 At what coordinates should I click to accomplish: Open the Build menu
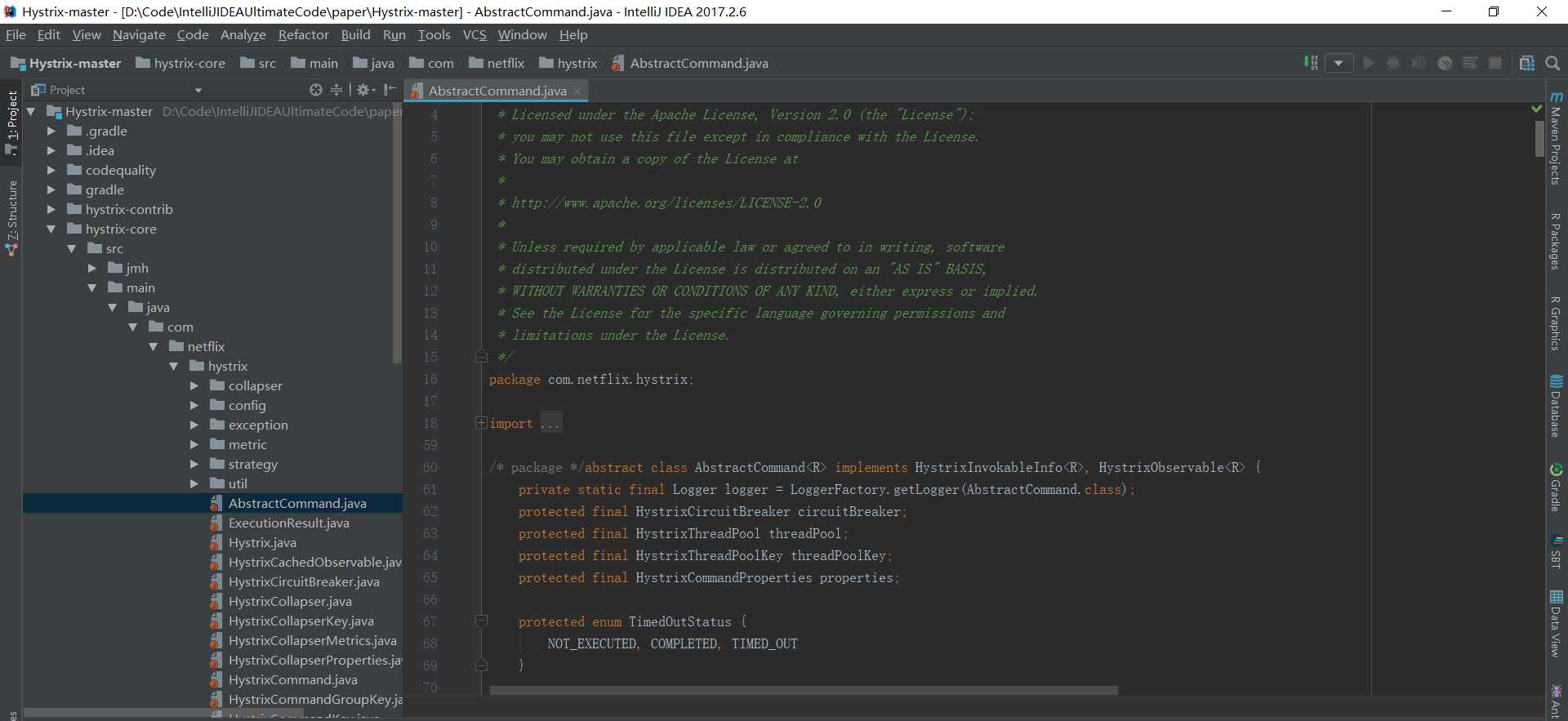tap(355, 34)
